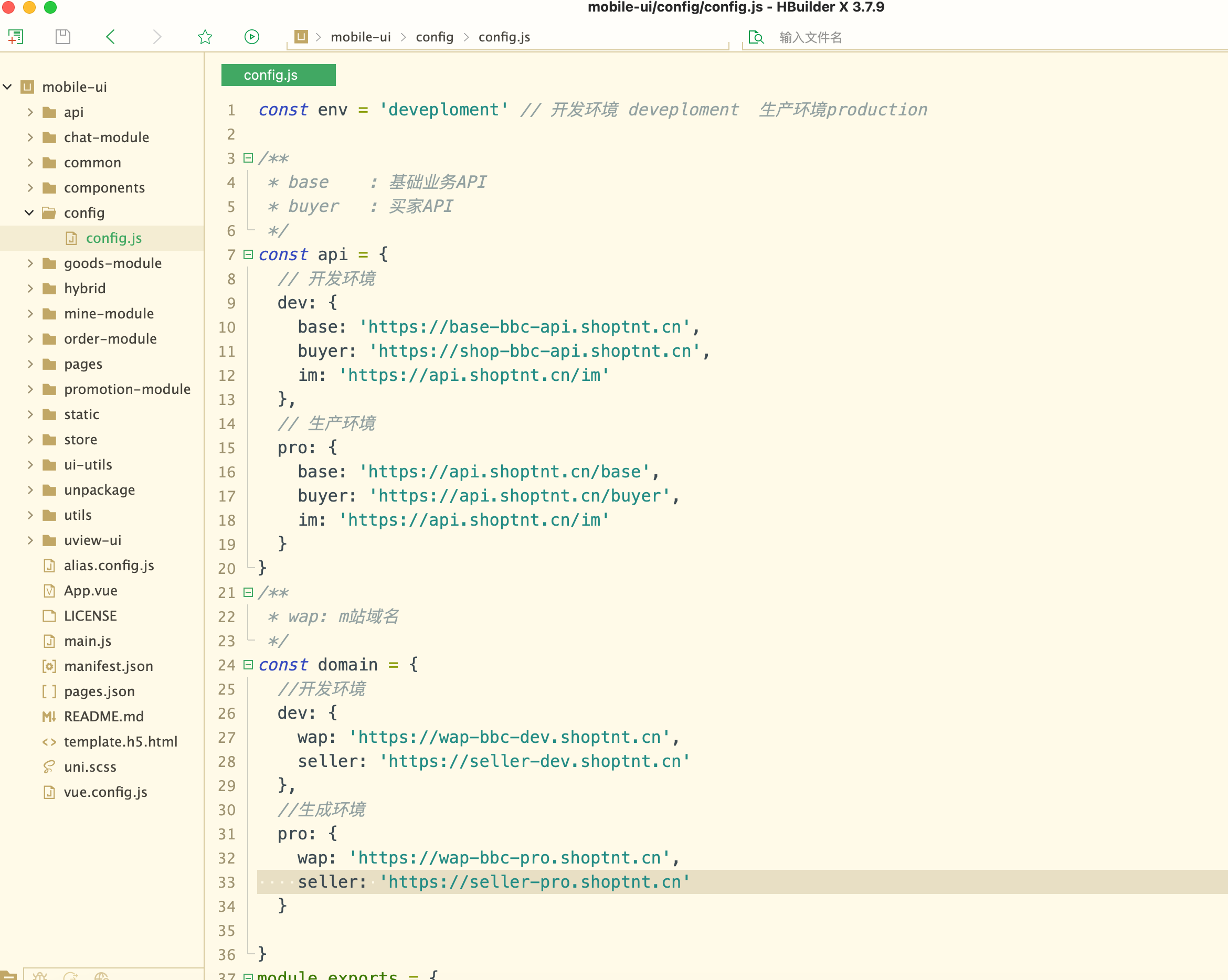Fold the comment block at line 21
The image size is (1228, 980).
tap(248, 592)
